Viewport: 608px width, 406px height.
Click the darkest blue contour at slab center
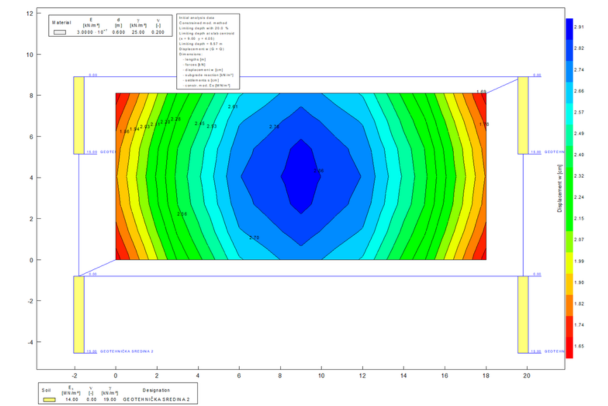[x=301, y=176]
